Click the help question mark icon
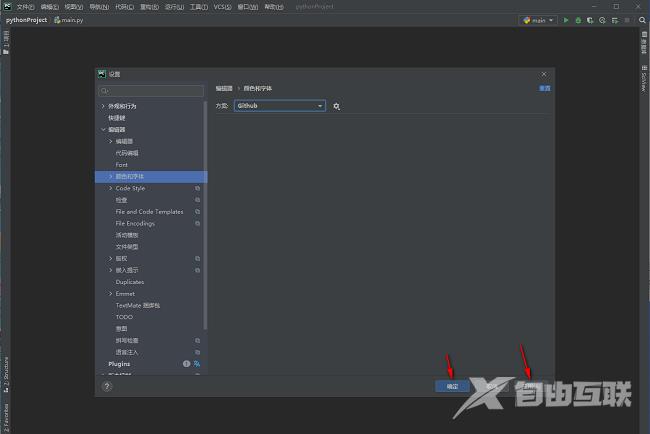 (107, 386)
